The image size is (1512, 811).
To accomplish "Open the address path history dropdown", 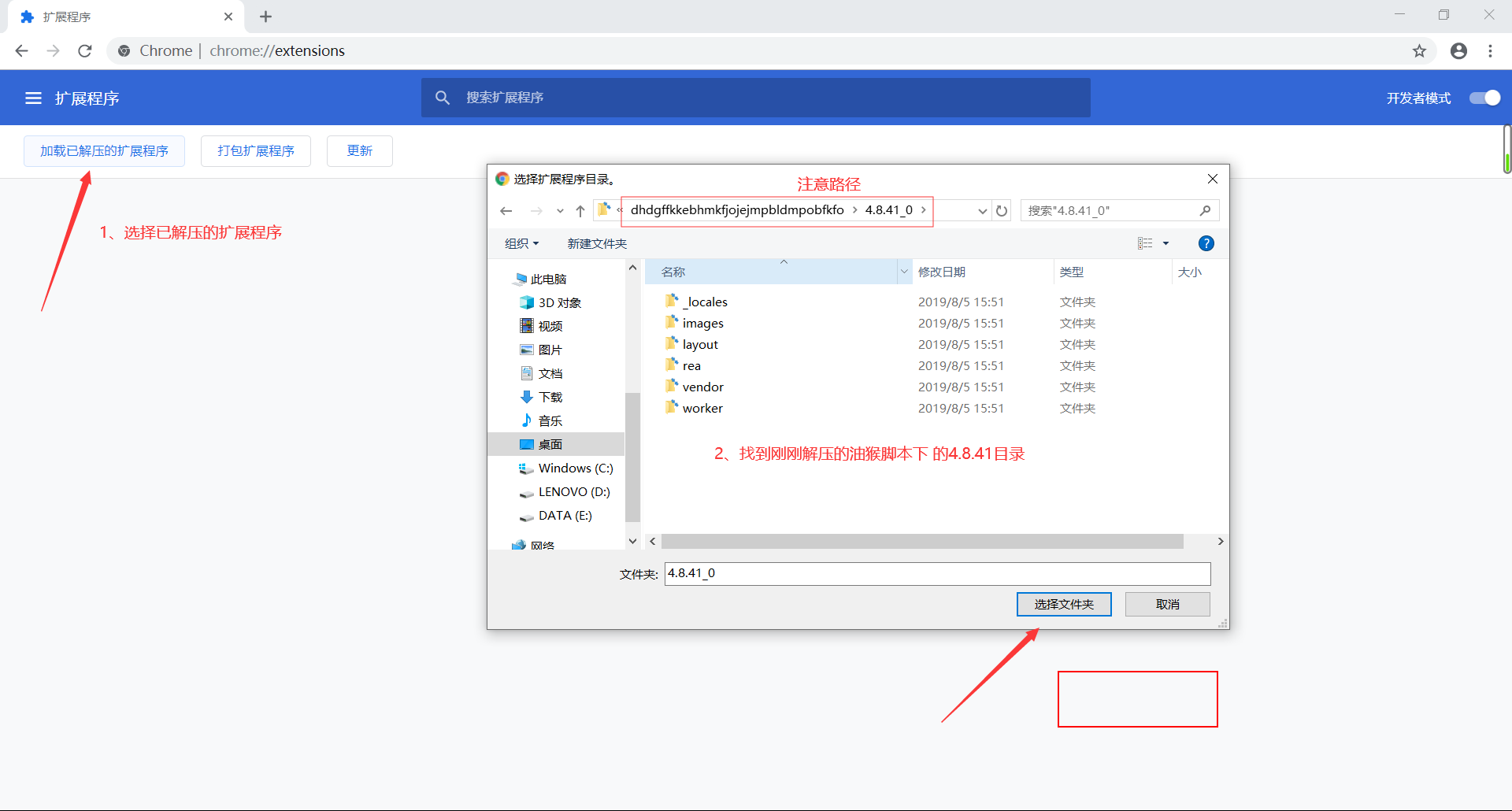I will coord(982,211).
